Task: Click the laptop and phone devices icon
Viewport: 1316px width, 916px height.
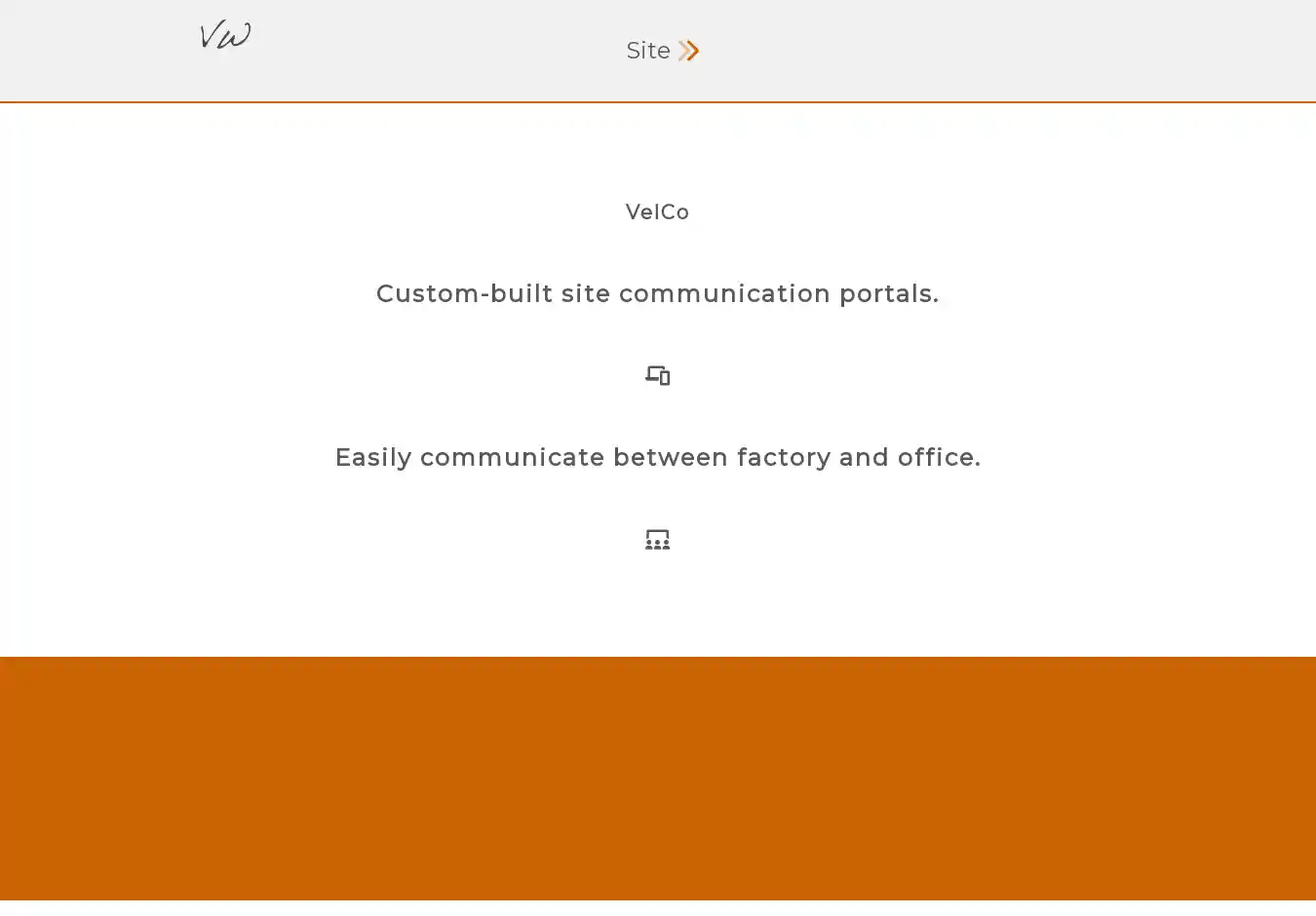Action: (x=658, y=375)
